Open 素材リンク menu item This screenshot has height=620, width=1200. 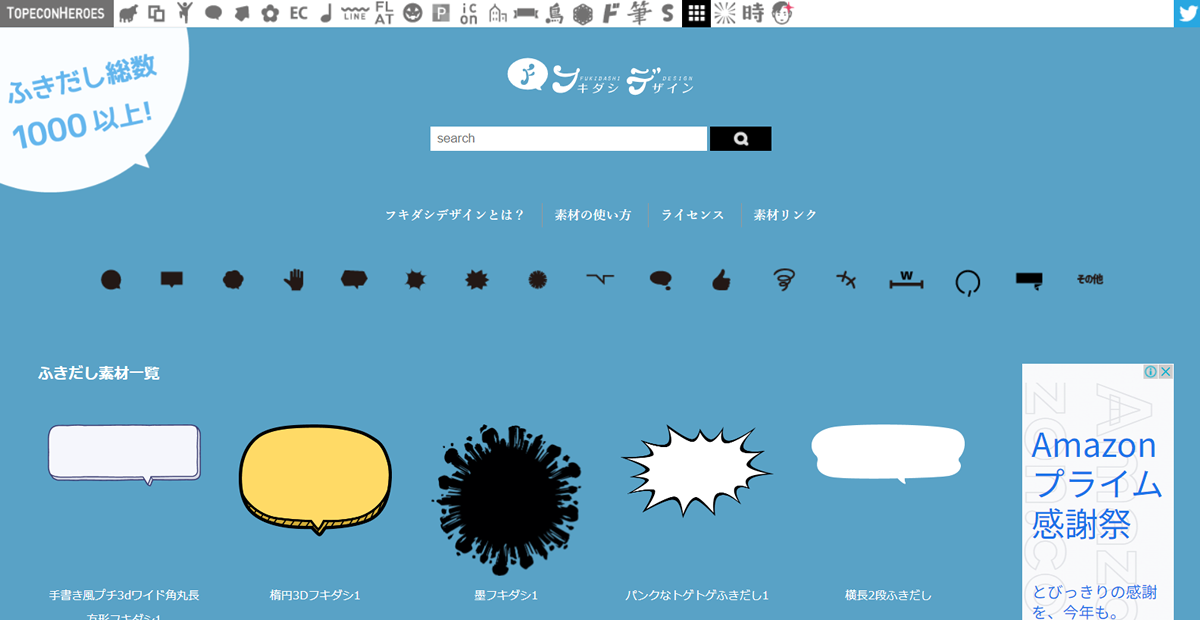[785, 215]
